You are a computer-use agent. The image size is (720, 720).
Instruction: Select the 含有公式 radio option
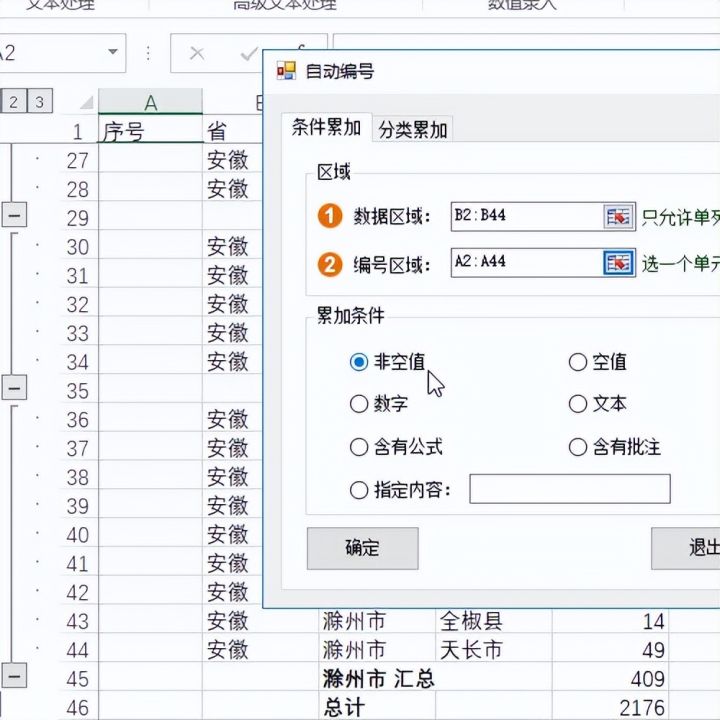[359, 447]
